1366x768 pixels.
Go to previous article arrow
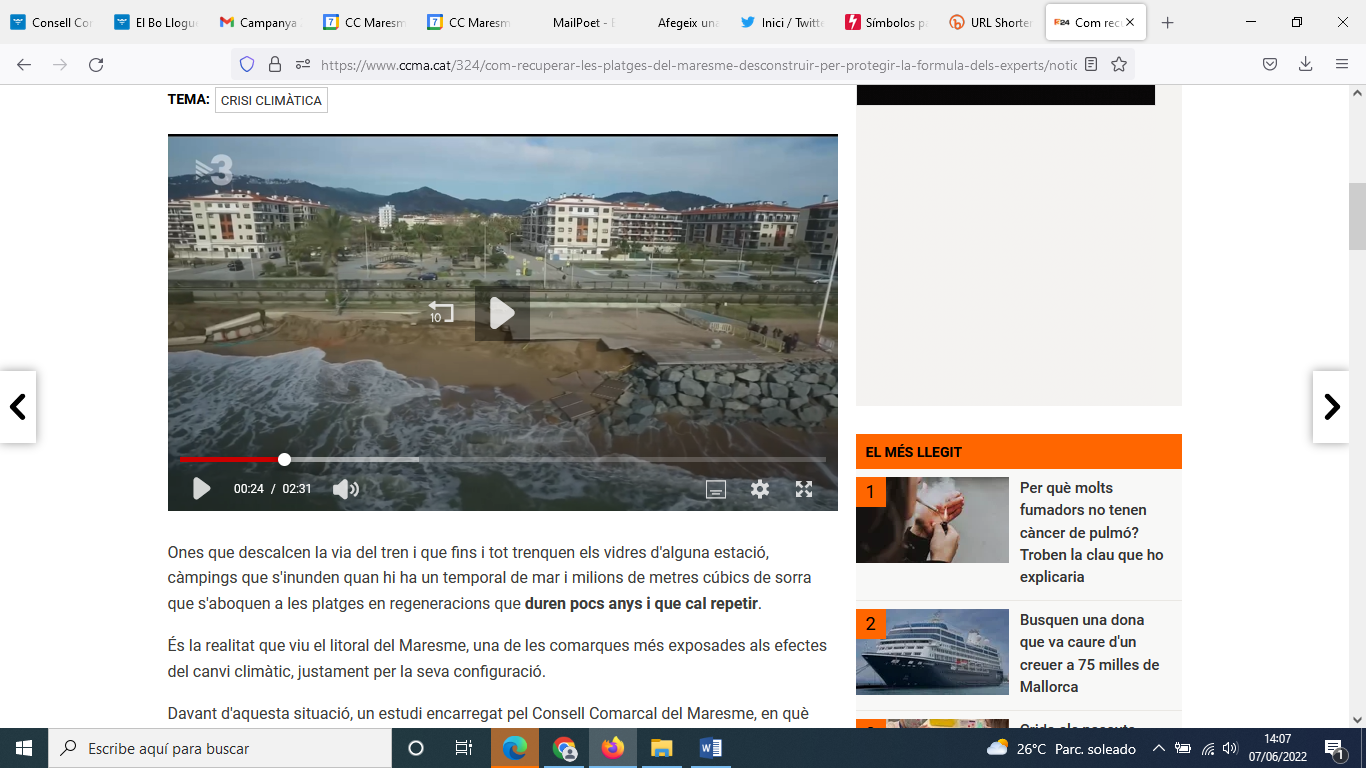pyautogui.click(x=18, y=407)
